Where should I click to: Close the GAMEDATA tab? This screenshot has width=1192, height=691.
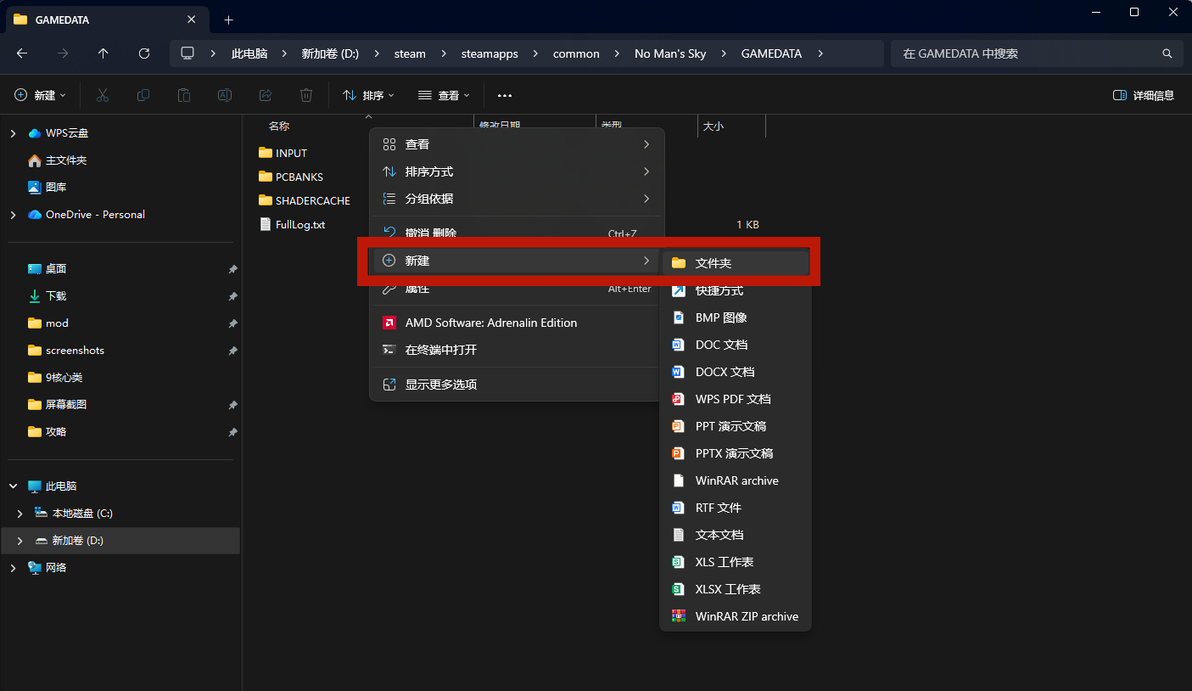coord(192,20)
